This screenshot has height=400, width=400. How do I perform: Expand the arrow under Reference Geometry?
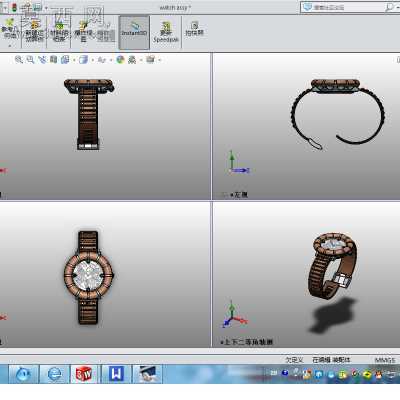[10, 46]
